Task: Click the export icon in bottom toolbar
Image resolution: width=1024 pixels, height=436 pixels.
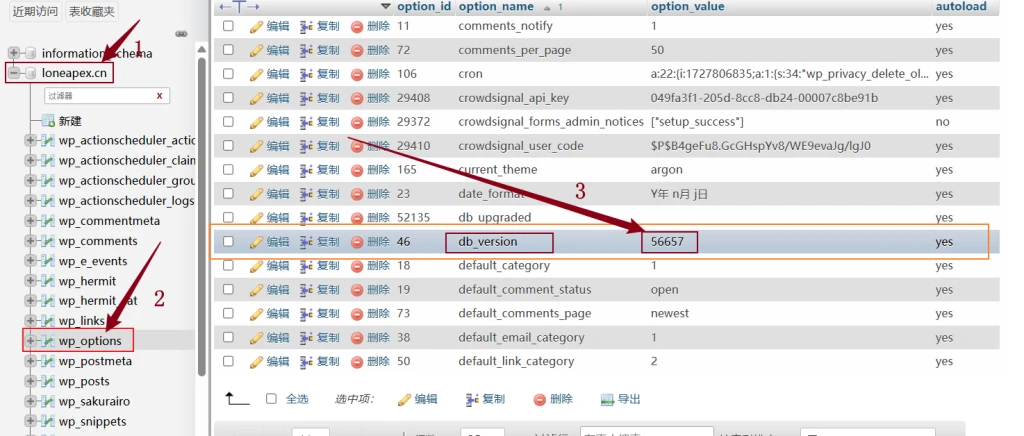Action: coord(606,399)
